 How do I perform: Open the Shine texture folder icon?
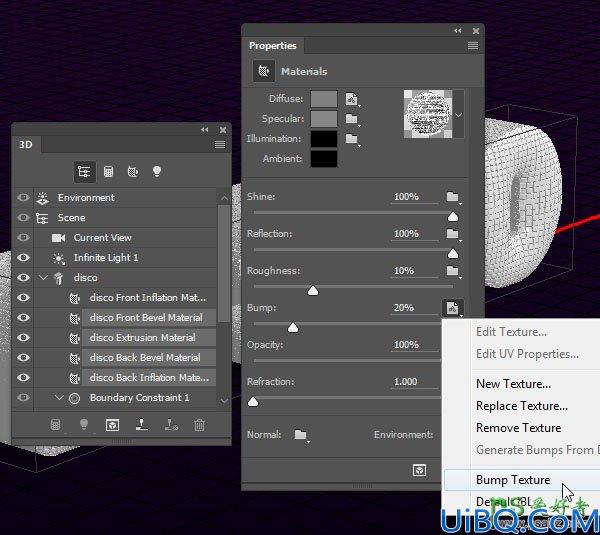453,197
